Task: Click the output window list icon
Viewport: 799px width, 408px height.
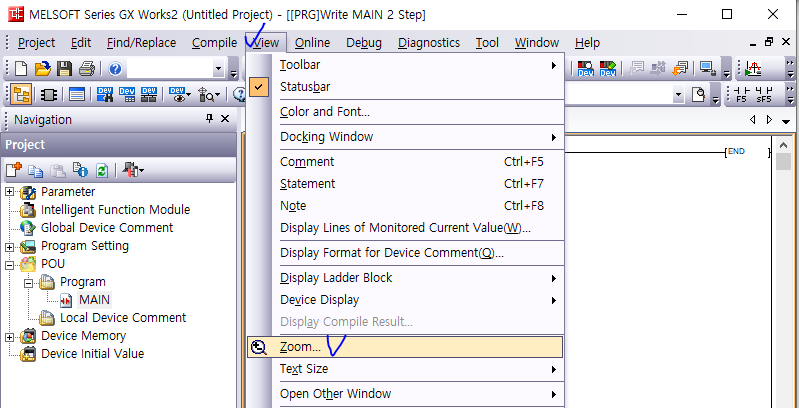Action: point(77,94)
